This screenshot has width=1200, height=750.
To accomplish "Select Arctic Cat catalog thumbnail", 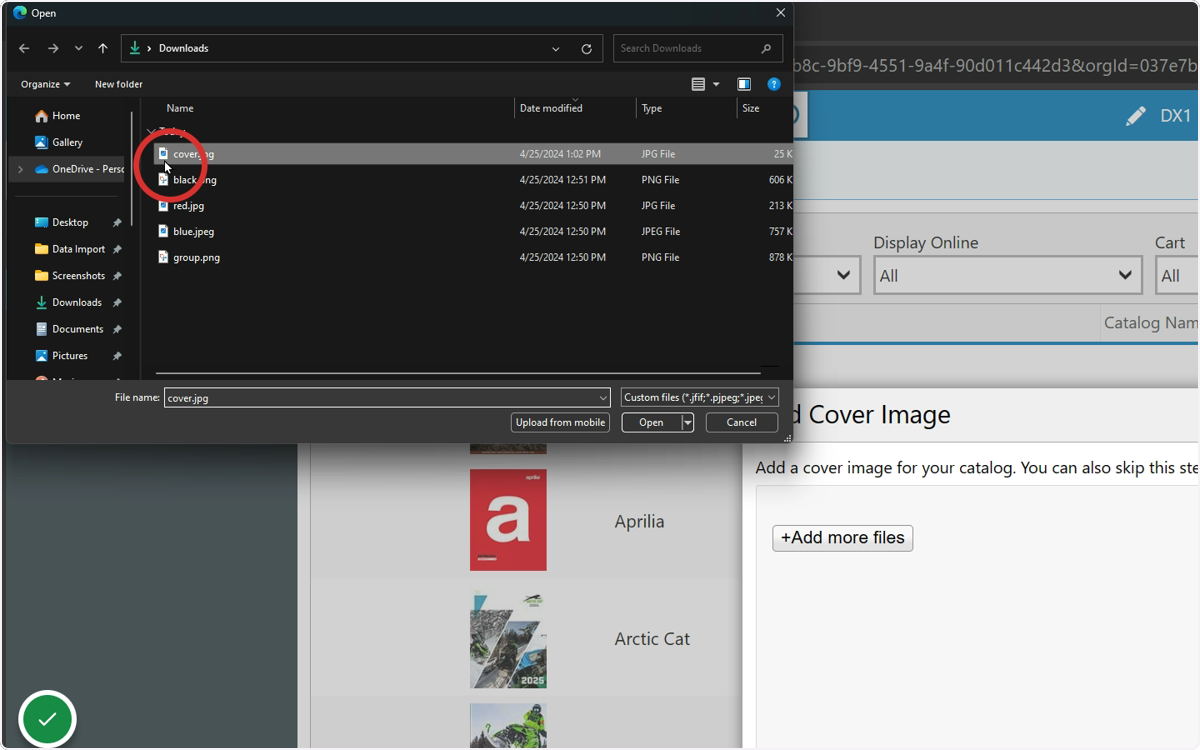I will (508, 639).
